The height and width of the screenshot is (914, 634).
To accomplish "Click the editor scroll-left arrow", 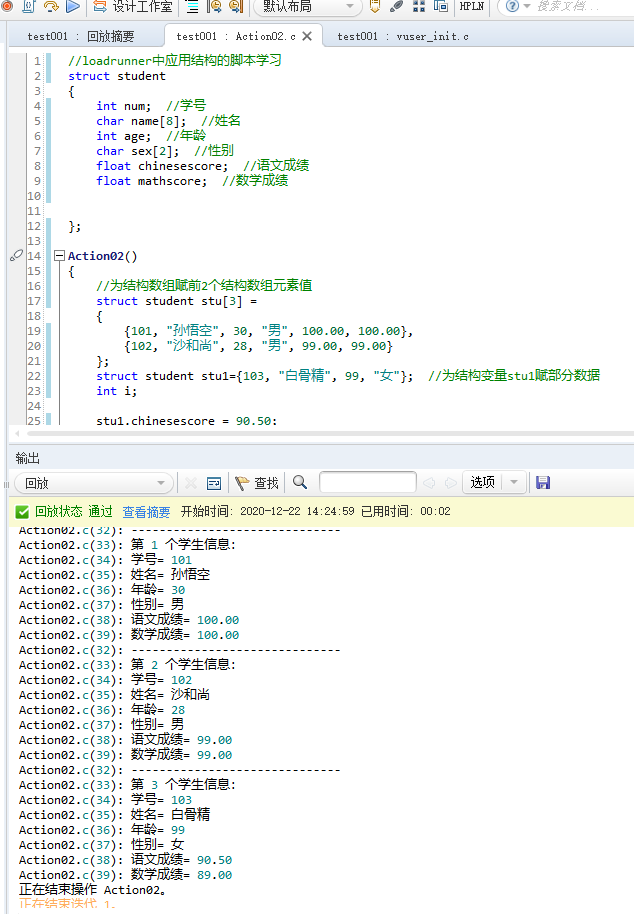I will [x=17, y=433].
